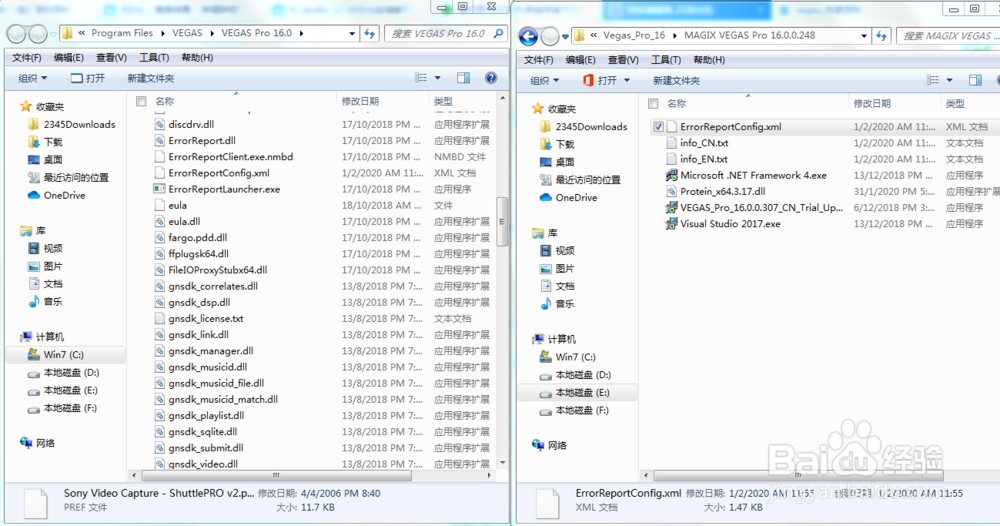Click refresh icon in right MAGIX VEGAS window
The height and width of the screenshot is (526, 1000).
coord(882,36)
